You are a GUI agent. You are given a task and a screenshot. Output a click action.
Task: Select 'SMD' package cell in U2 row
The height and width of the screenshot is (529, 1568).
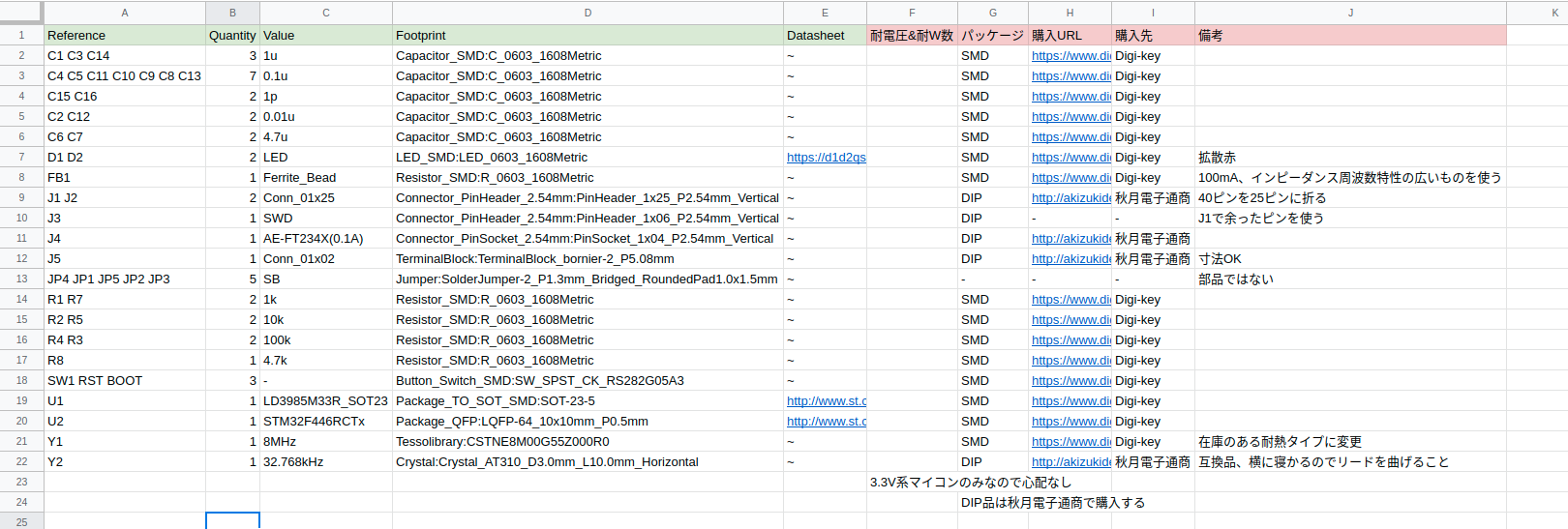(993, 421)
